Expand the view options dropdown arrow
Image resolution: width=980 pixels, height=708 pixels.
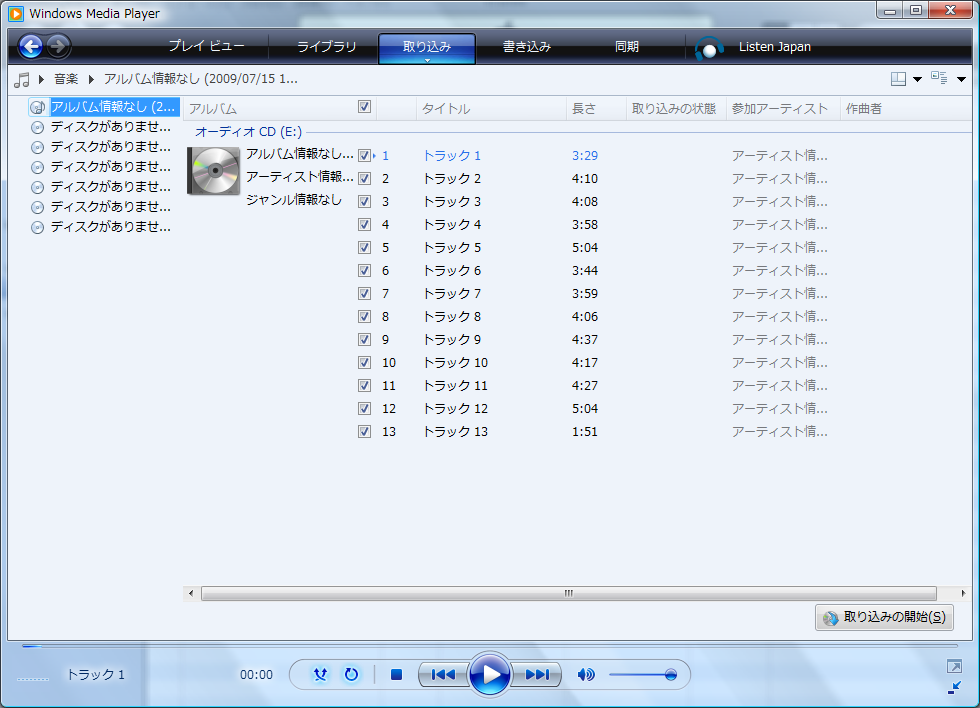(961, 79)
